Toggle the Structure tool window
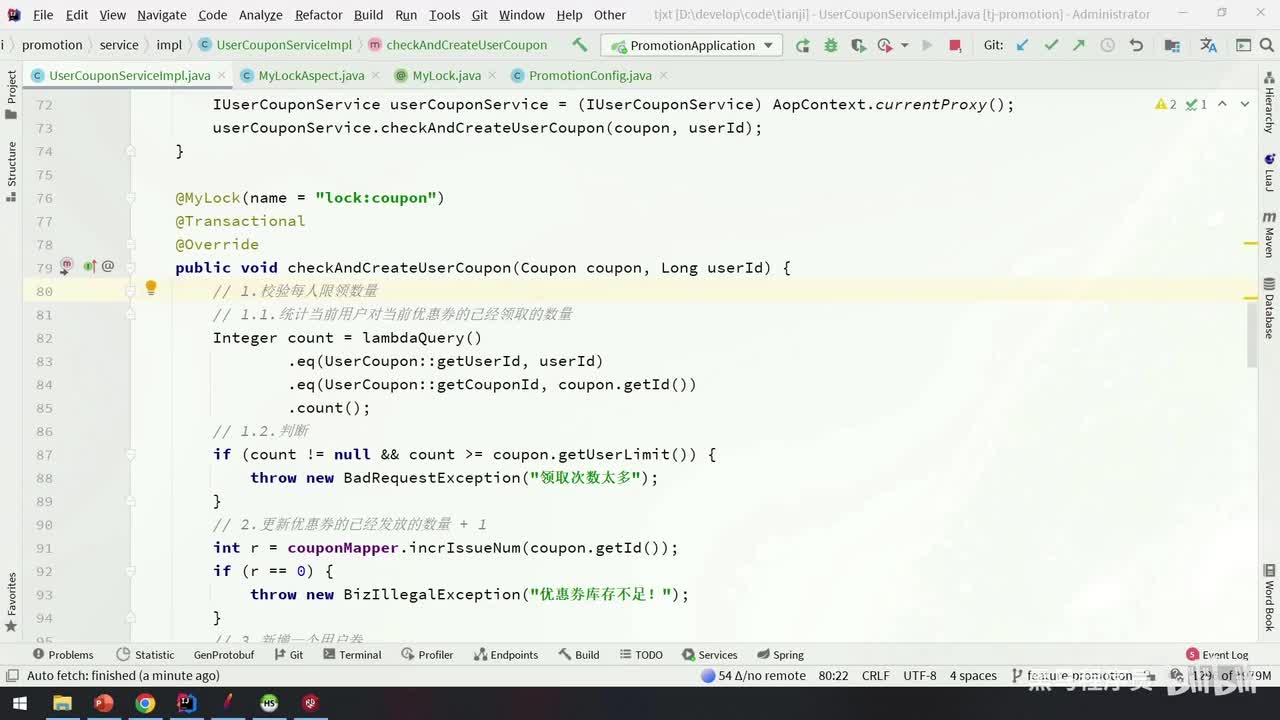Screen dimensions: 1280x720 coord(11,171)
